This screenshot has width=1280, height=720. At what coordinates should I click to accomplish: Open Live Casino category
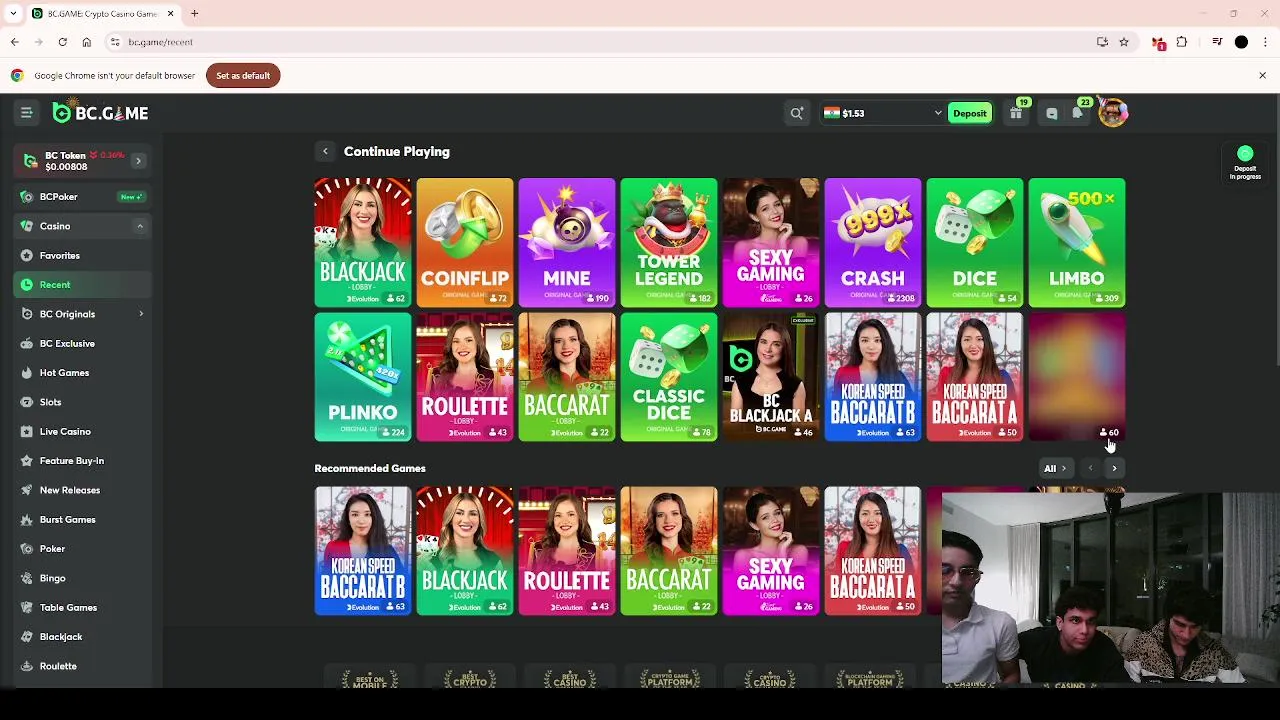pyautogui.click(x=83, y=431)
